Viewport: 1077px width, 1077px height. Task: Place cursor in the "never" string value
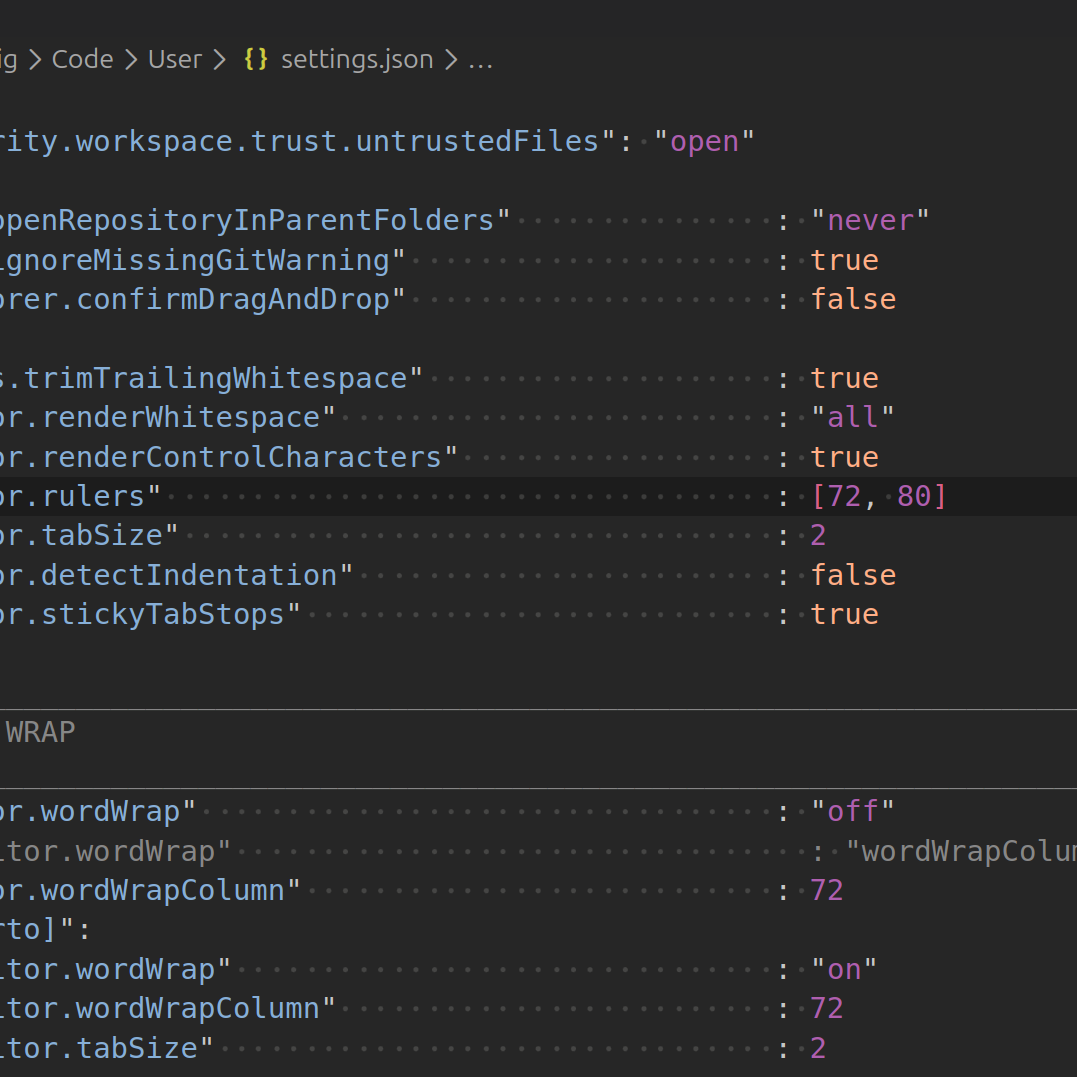tap(869, 220)
